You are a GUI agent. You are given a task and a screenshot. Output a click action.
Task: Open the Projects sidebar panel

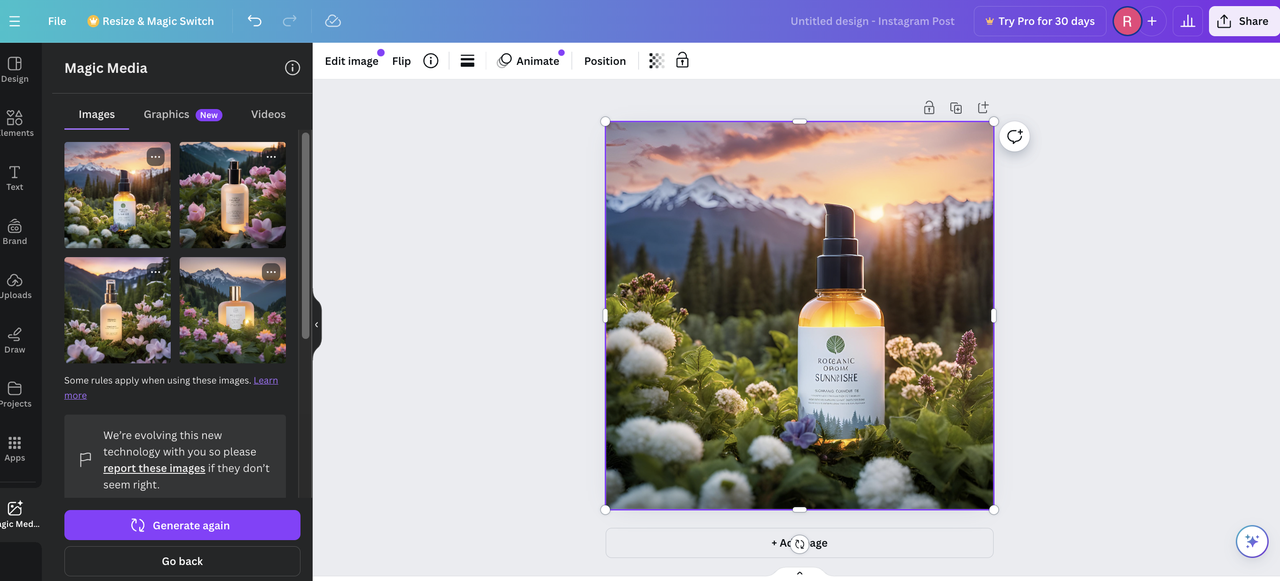15,394
